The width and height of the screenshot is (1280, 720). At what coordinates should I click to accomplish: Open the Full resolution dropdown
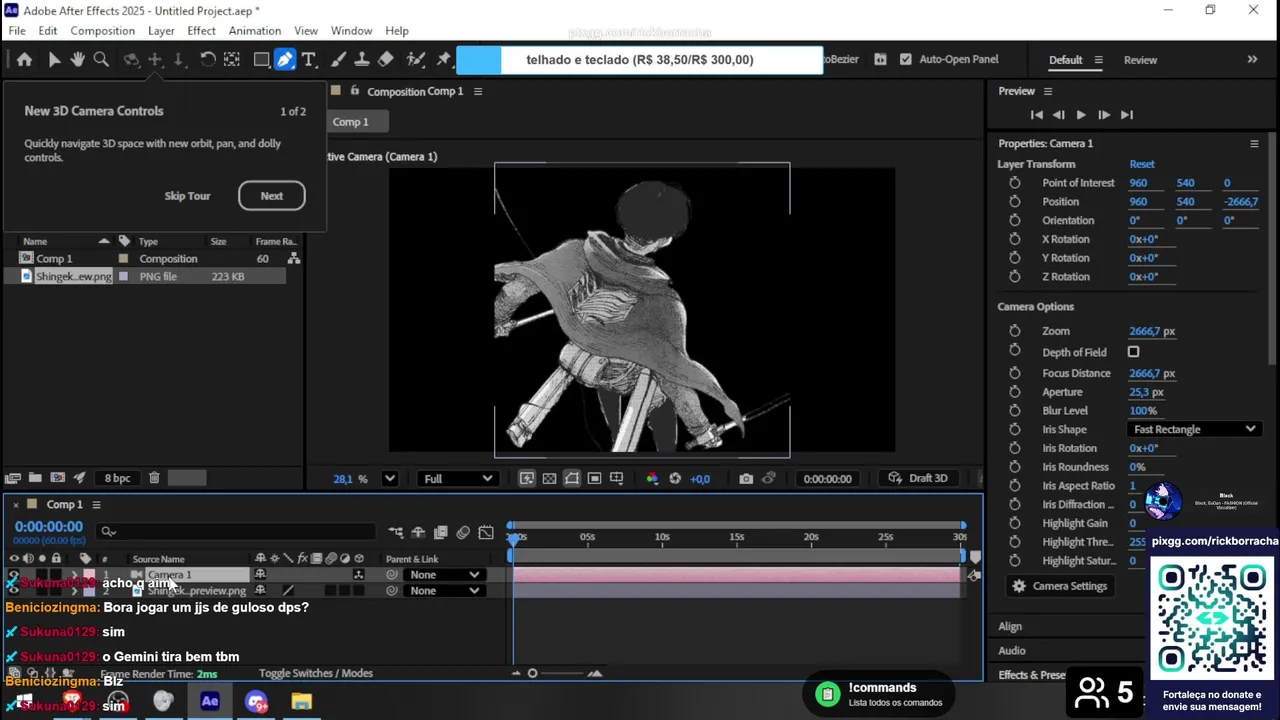[x=458, y=479]
